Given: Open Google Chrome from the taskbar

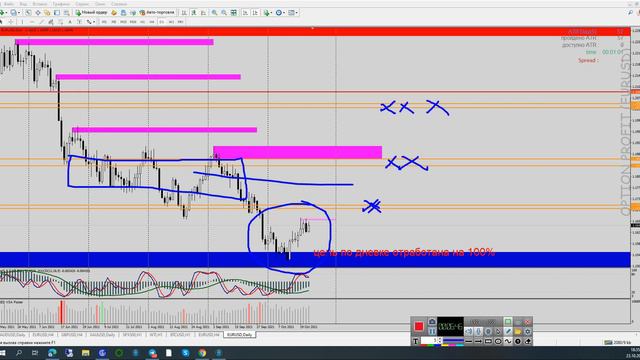Looking at the screenshot, I should tap(202, 353).
